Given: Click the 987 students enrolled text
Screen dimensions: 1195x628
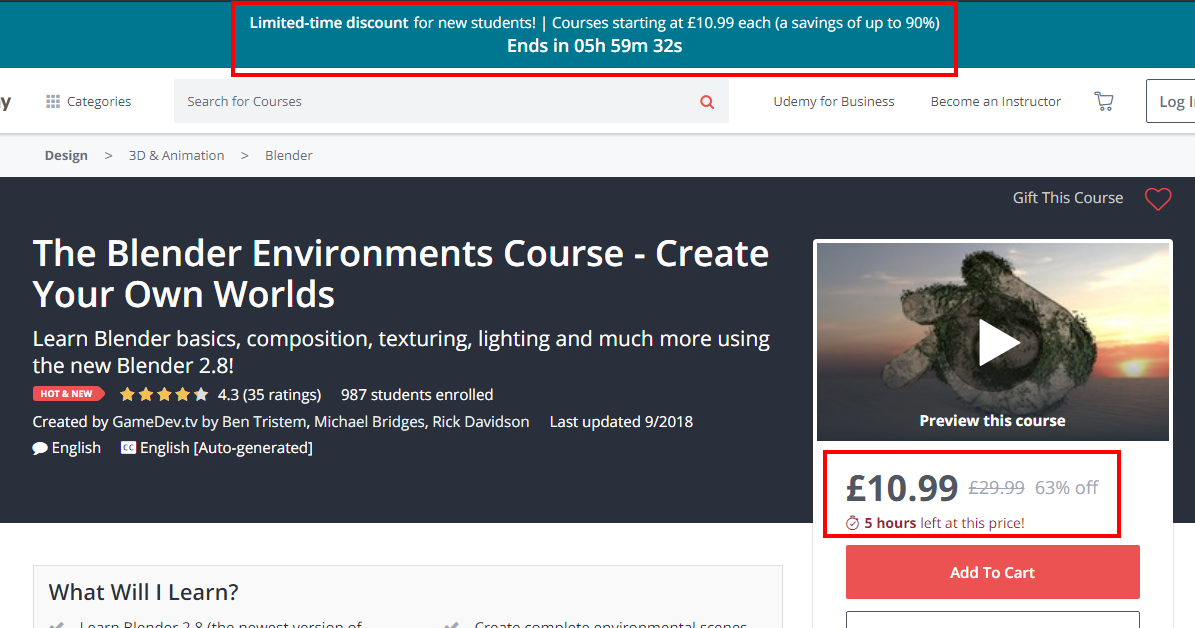Looking at the screenshot, I should [417, 395].
